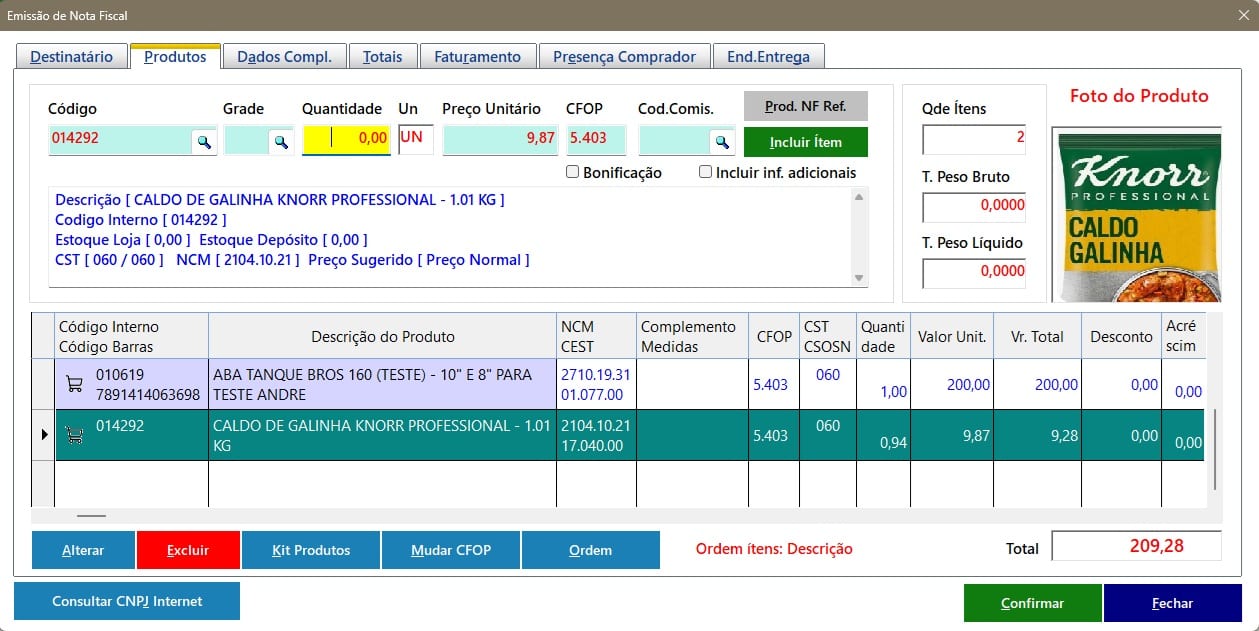Screen dimensions: 1259x631
Task: Click the Preço Unitário field showing 9,87
Action: (502, 140)
